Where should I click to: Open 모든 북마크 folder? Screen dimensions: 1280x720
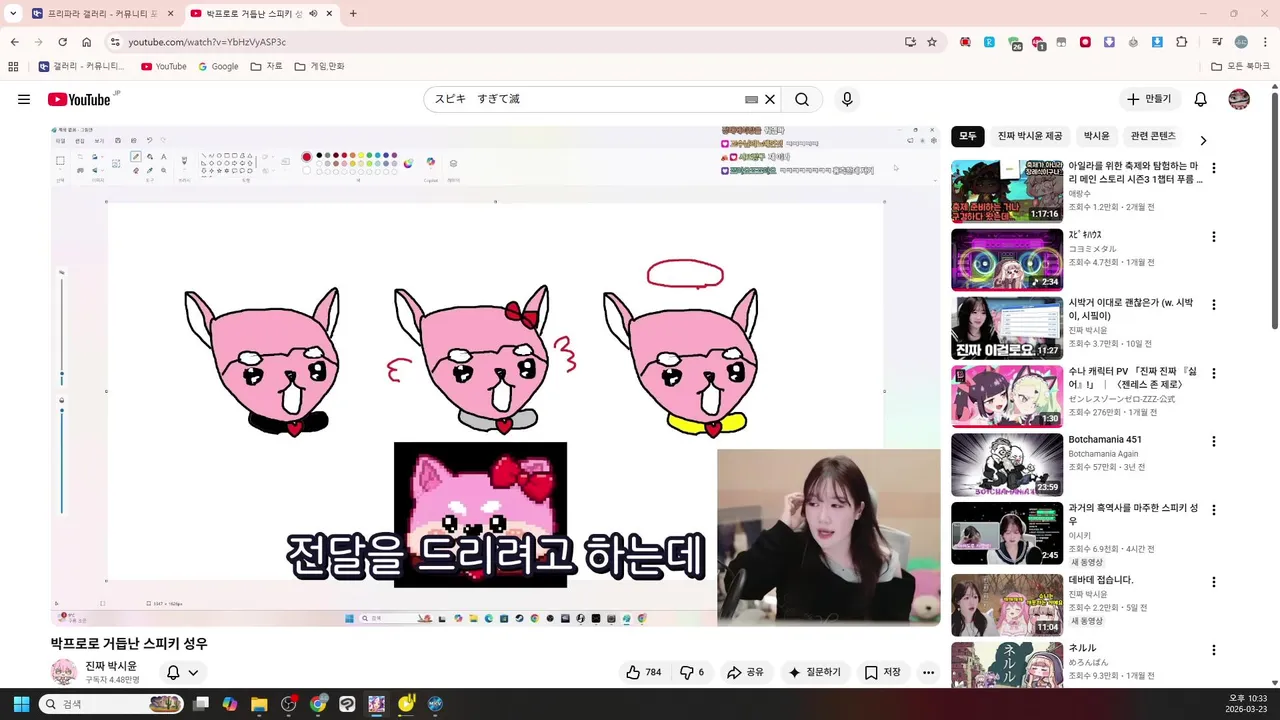(1240, 66)
